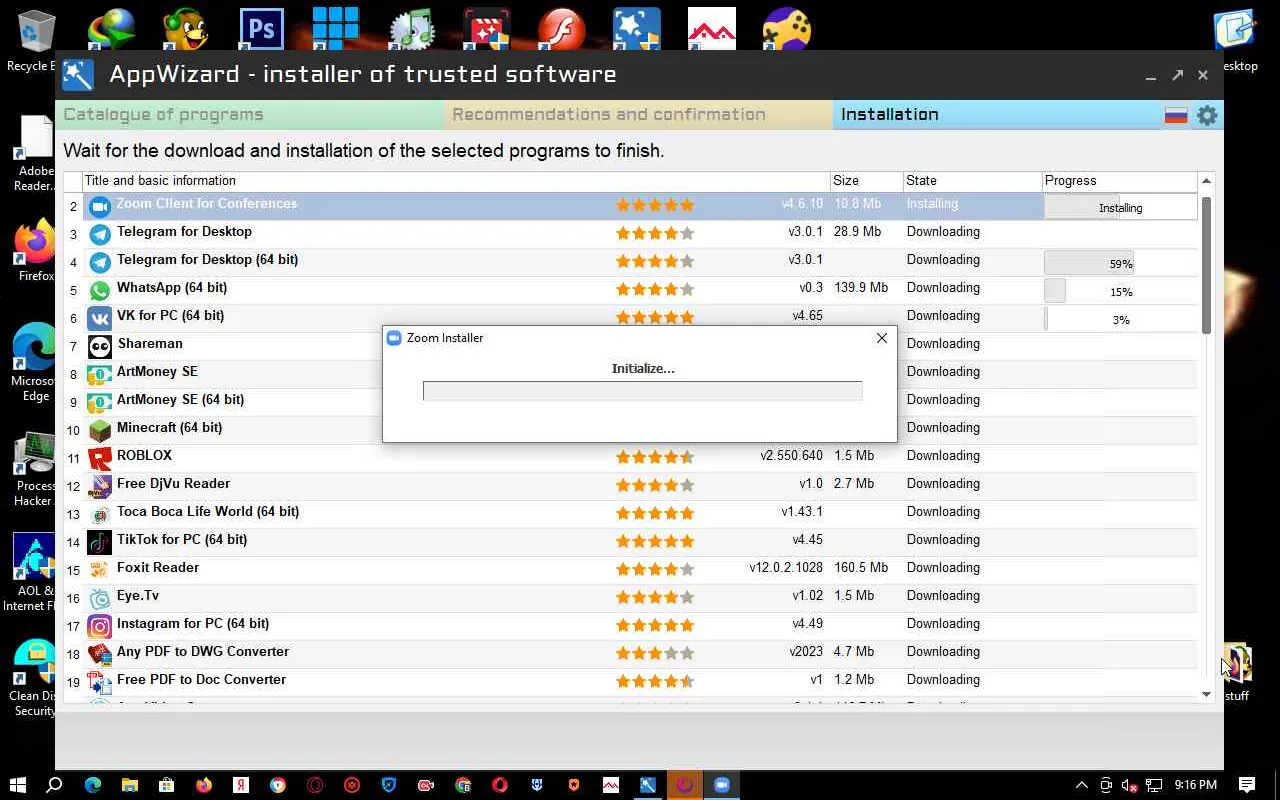Select the Shareman program title

150,343
